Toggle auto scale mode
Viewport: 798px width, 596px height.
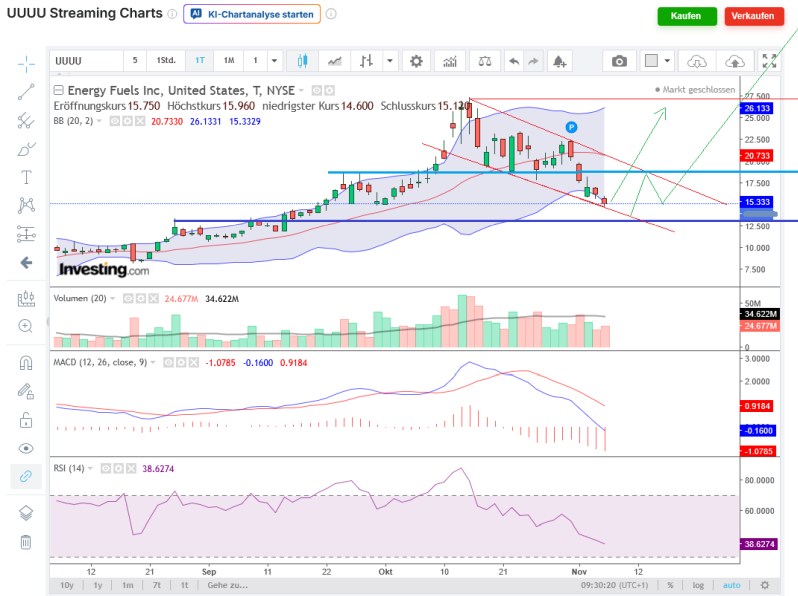tap(732, 585)
